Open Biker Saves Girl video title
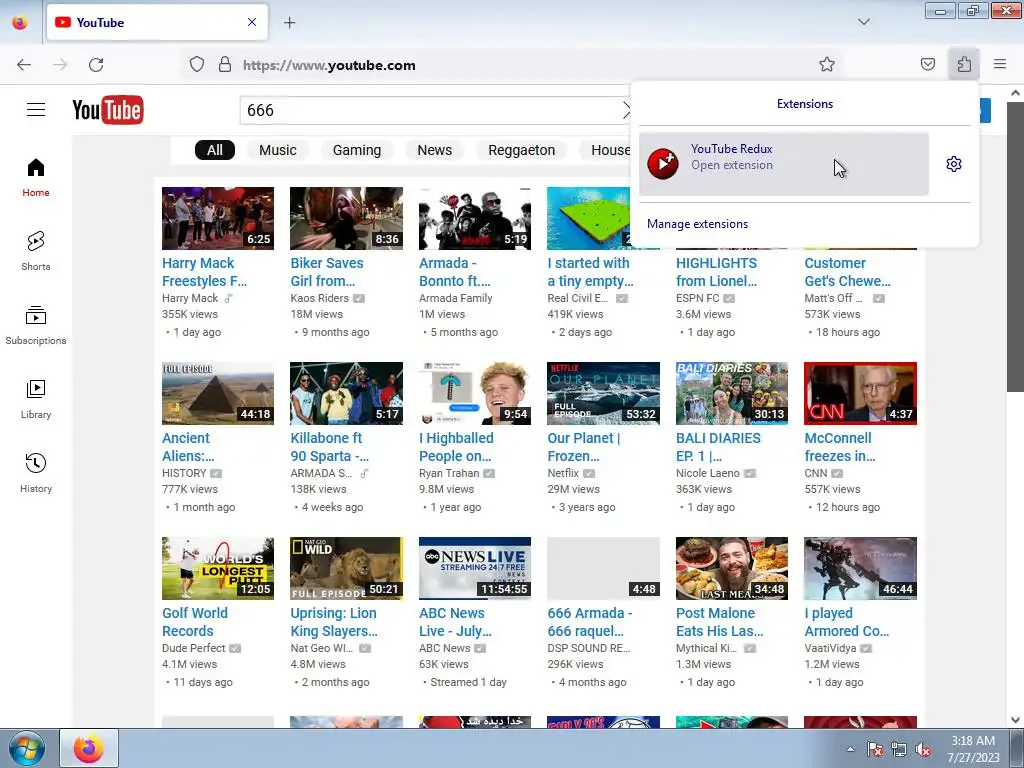Image resolution: width=1024 pixels, height=768 pixels. click(x=327, y=272)
